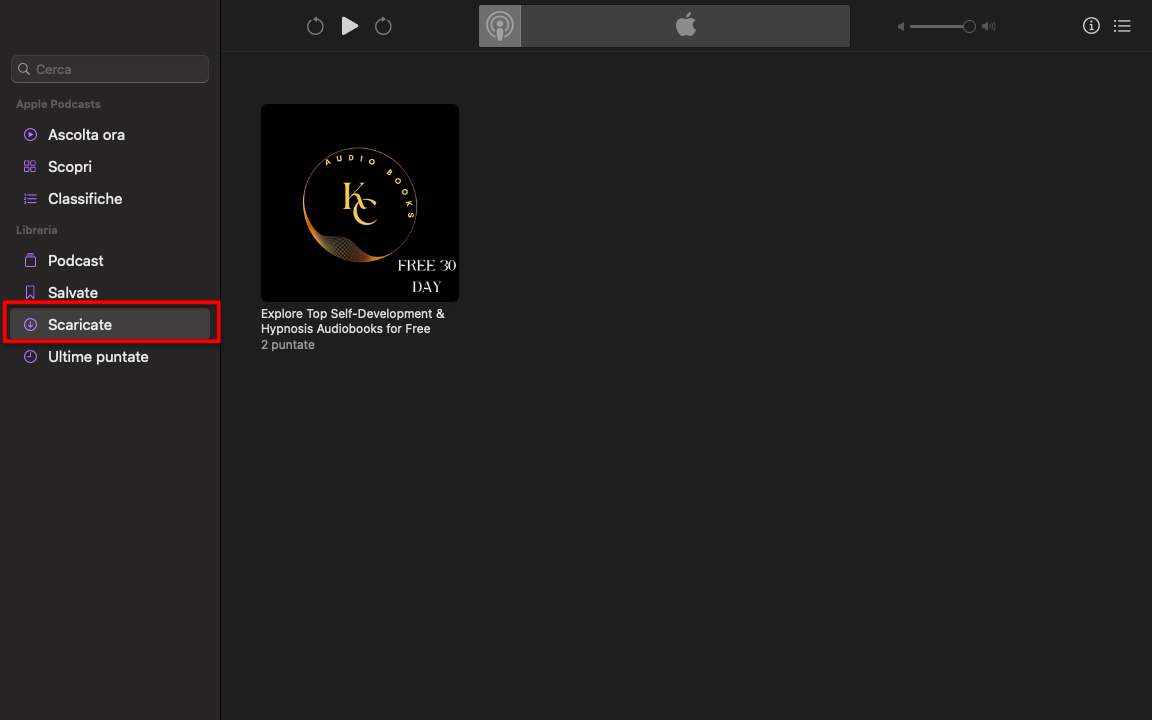
Task: Click the 2 puntate episode count
Action: click(x=287, y=344)
